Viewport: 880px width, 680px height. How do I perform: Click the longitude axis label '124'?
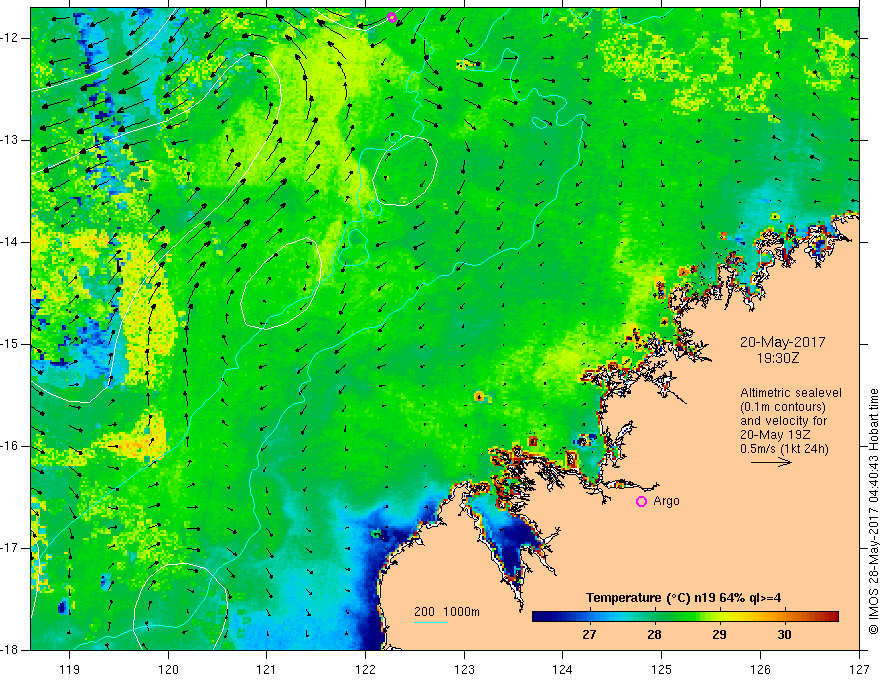(x=563, y=669)
